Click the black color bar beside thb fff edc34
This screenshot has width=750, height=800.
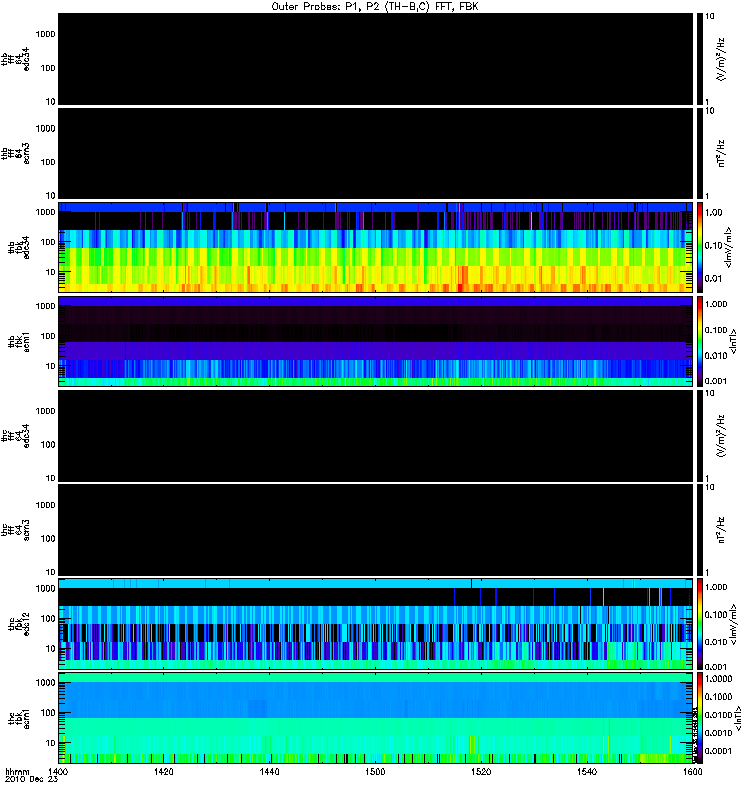point(700,59)
